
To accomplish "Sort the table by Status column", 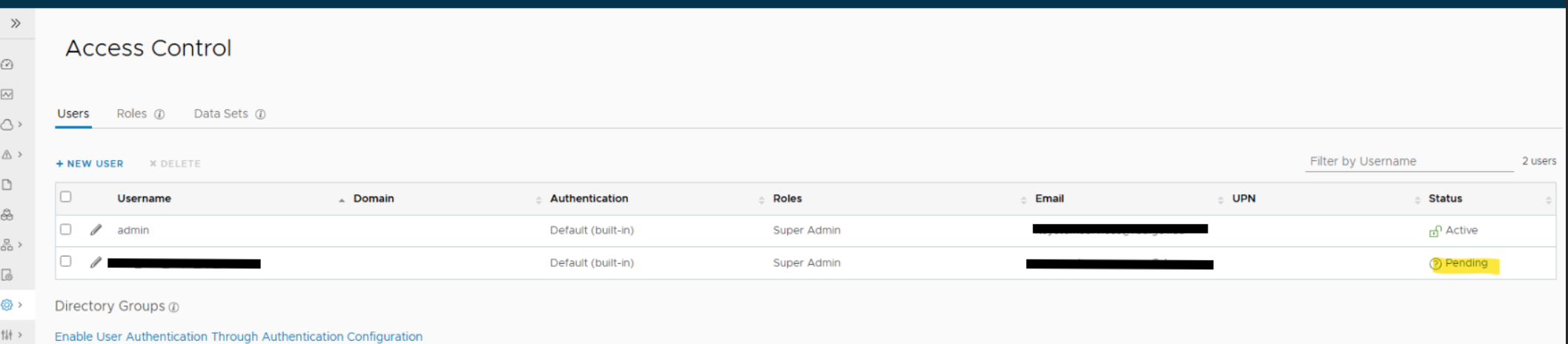I will click(x=1445, y=199).
